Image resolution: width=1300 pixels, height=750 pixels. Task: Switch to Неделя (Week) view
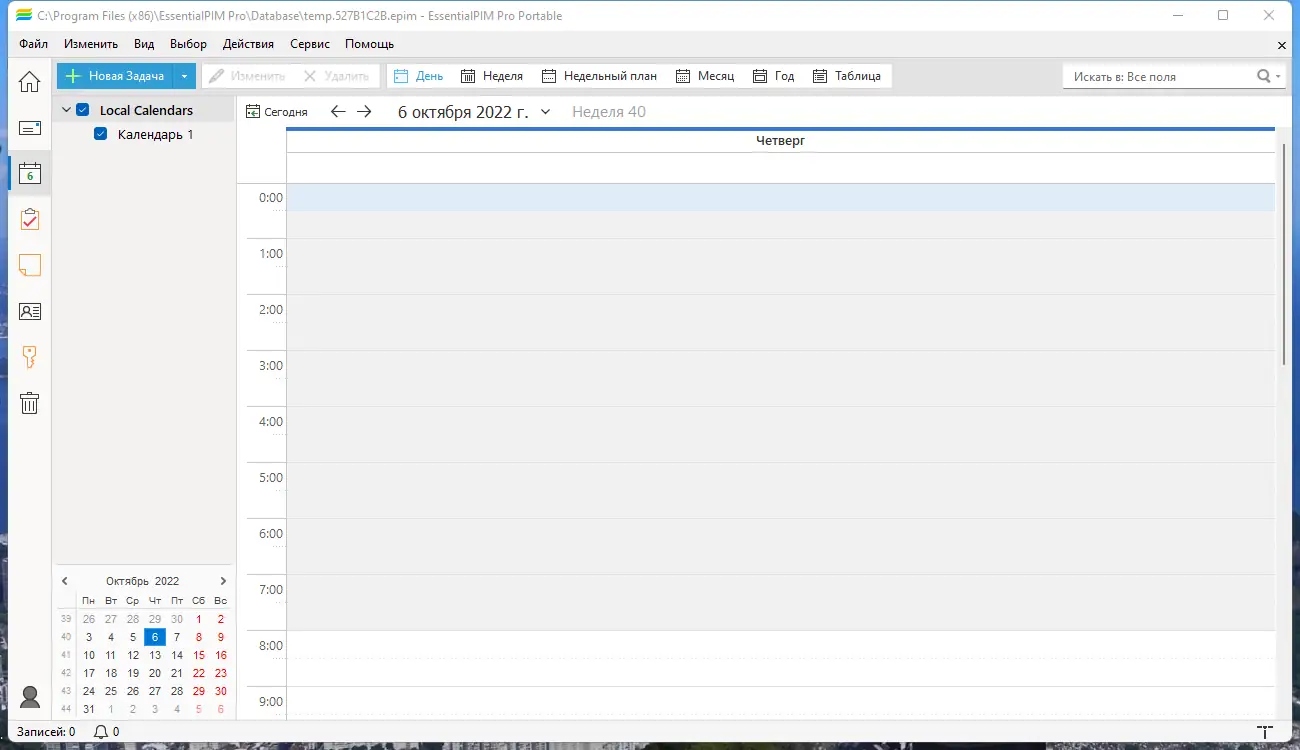(x=492, y=76)
